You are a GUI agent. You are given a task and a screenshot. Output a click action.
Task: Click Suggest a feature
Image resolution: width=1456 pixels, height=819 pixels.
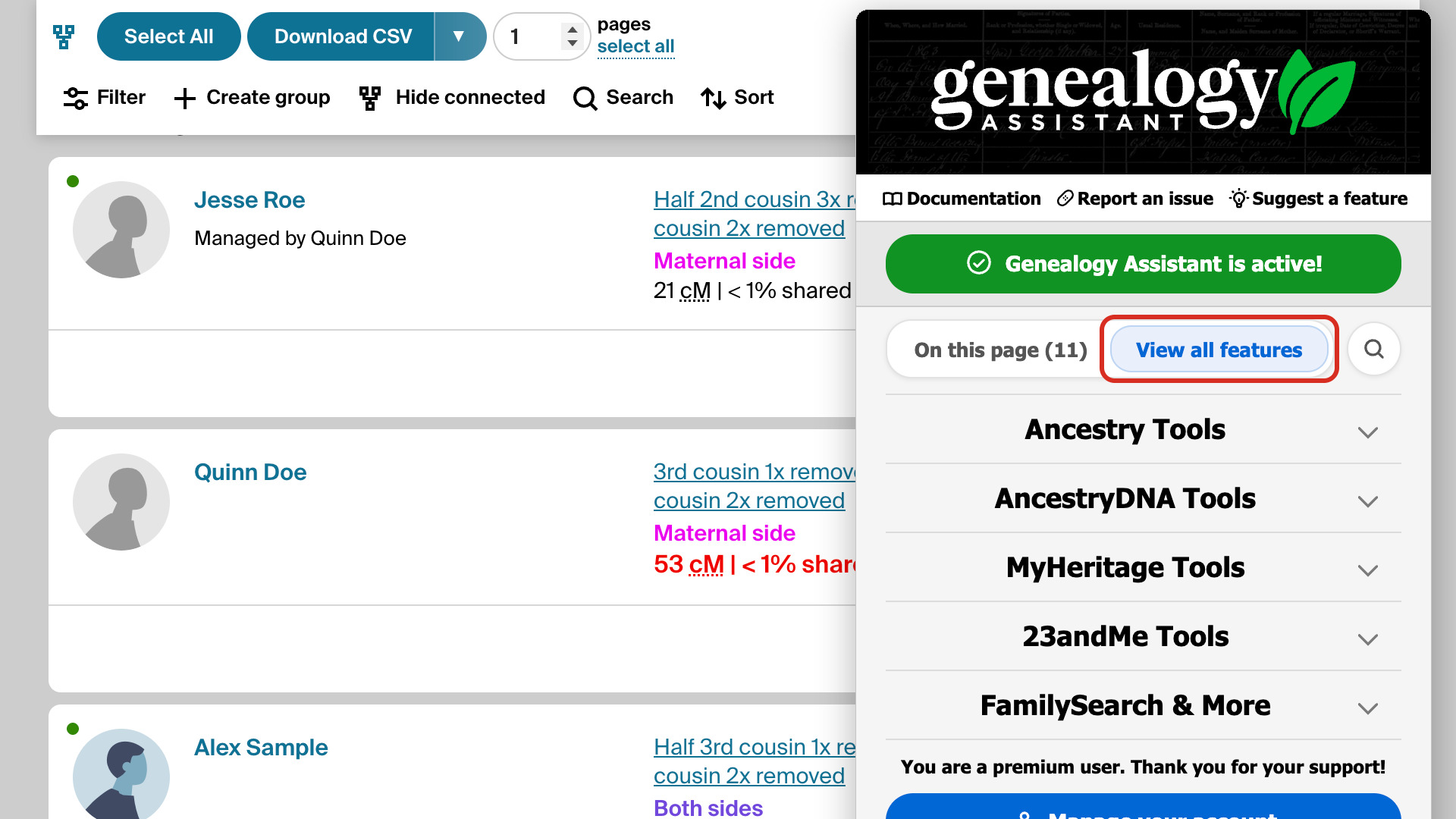coord(1319,199)
